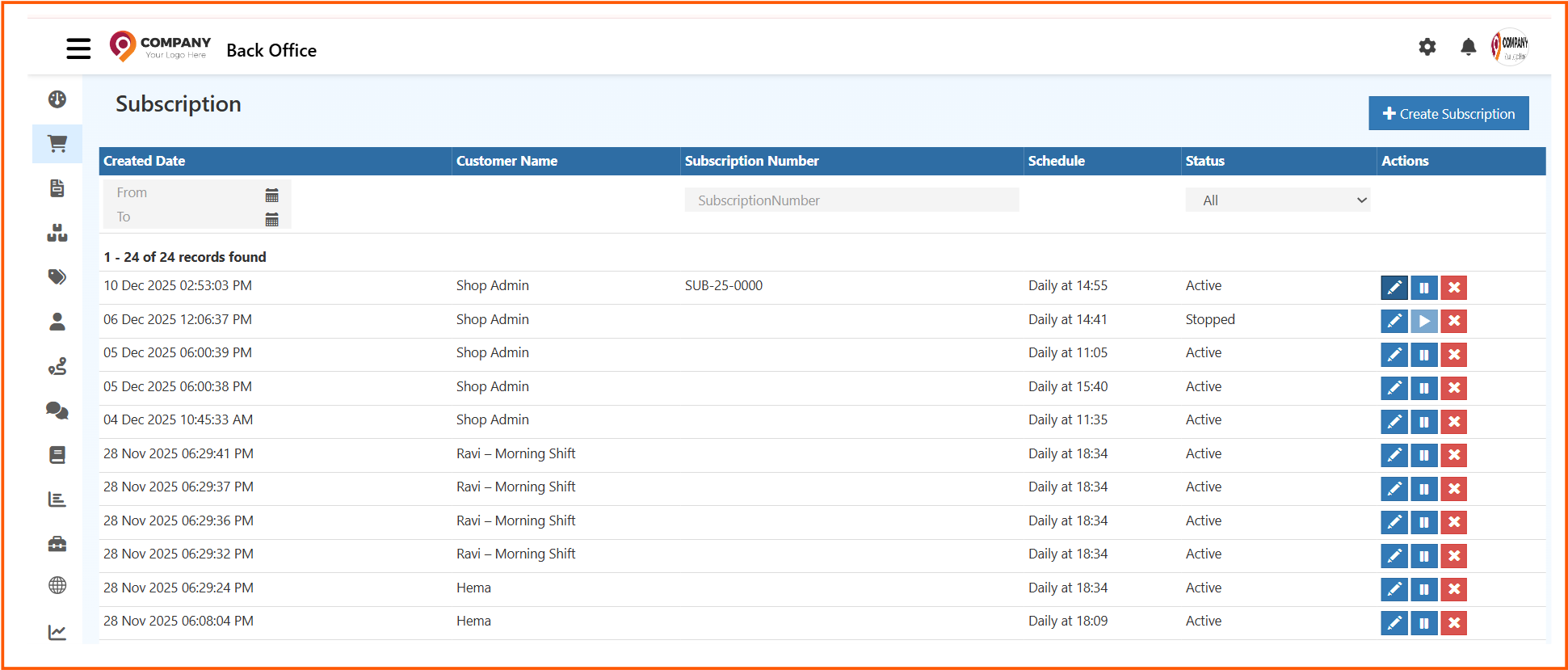The width and height of the screenshot is (1568, 670).
Task: Open the tags sidebar icon
Action: [x=57, y=277]
